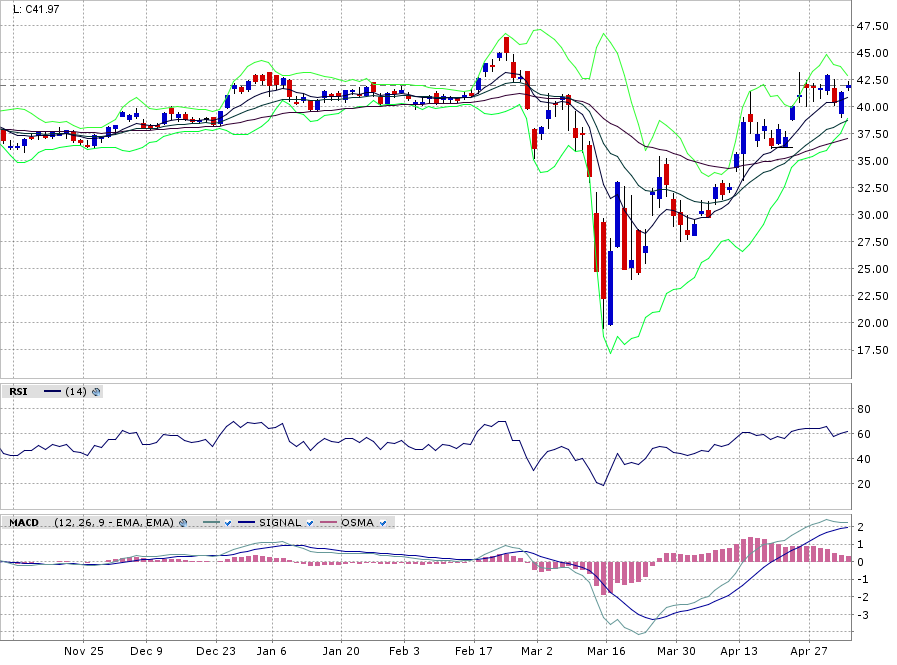897x665 pixels.
Task: Click the SIGNAL legend label
Action: pos(279,522)
